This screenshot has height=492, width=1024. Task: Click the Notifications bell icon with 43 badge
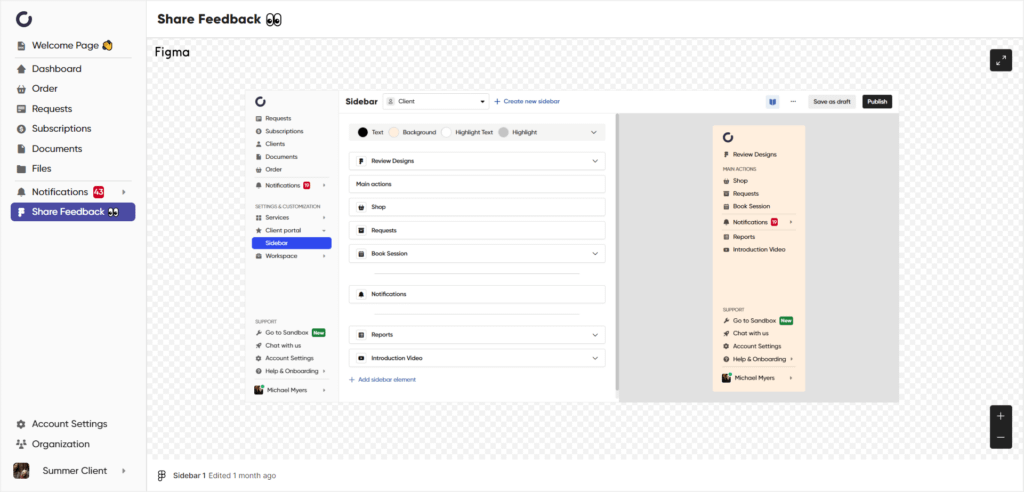click(x=22, y=192)
